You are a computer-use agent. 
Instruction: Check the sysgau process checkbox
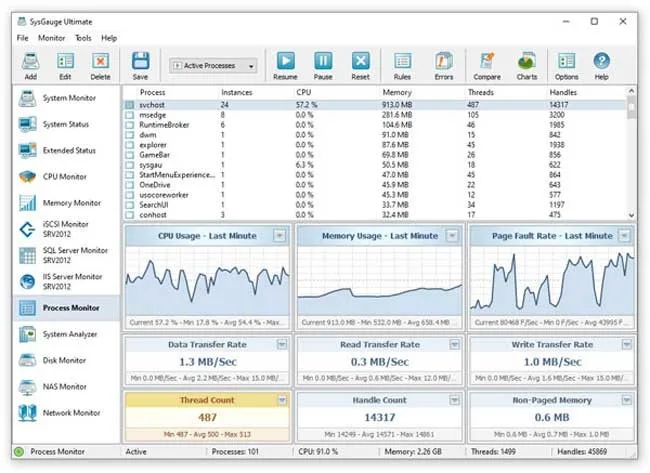pos(130,165)
